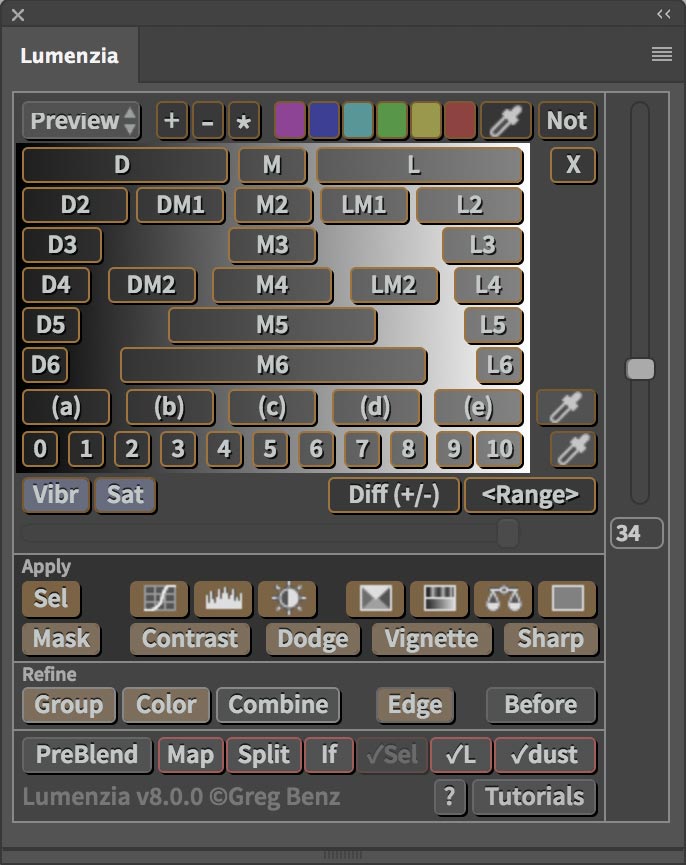Click the Combine refine button

[x=278, y=704]
